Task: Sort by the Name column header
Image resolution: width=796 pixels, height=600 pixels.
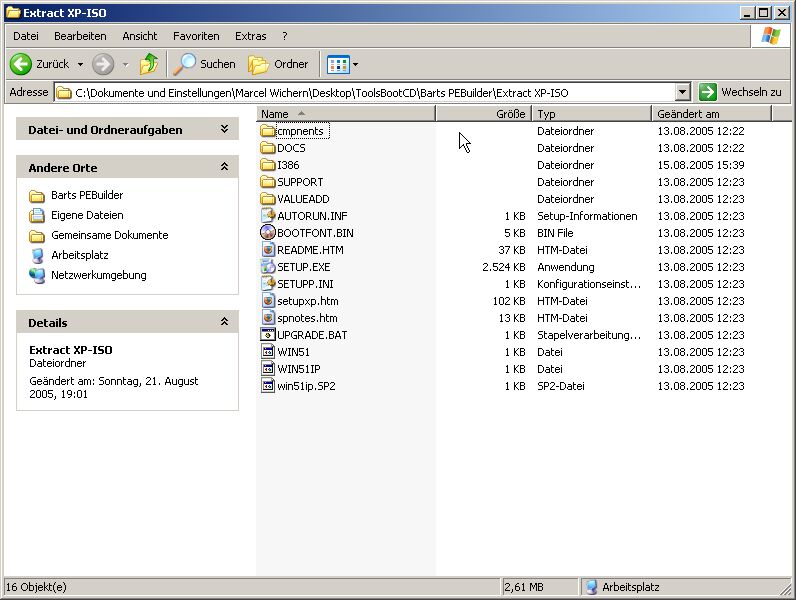Action: (346, 114)
